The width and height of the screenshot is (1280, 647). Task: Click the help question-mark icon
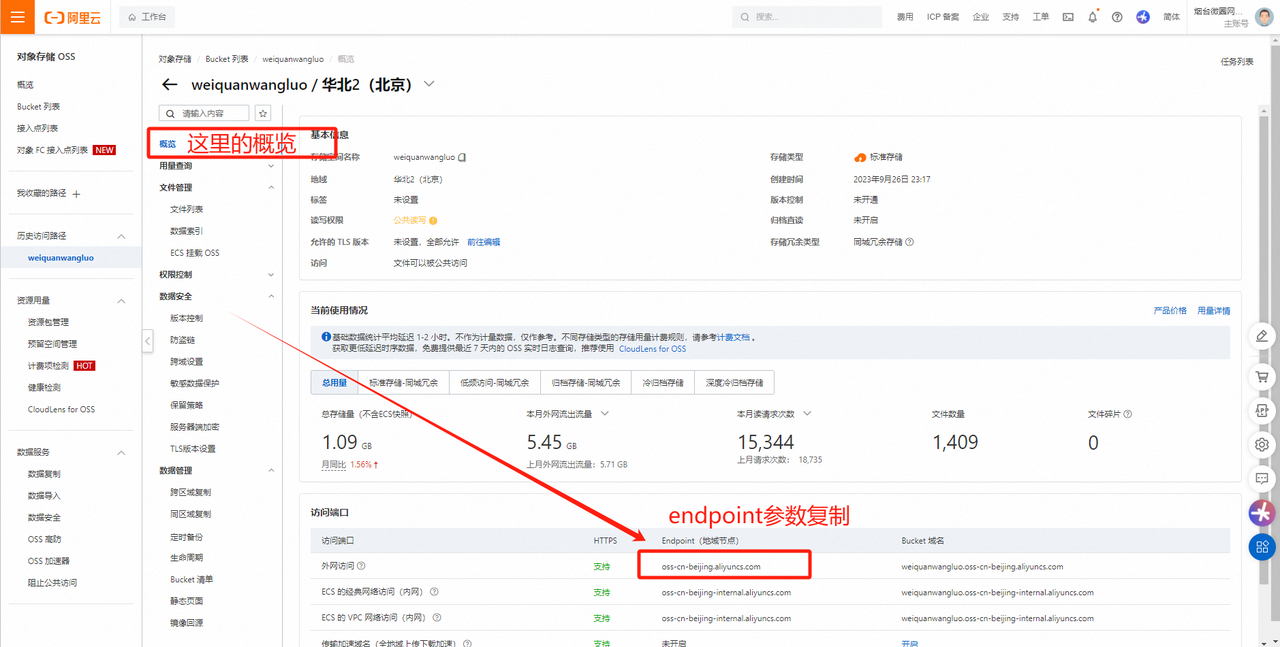[1116, 17]
